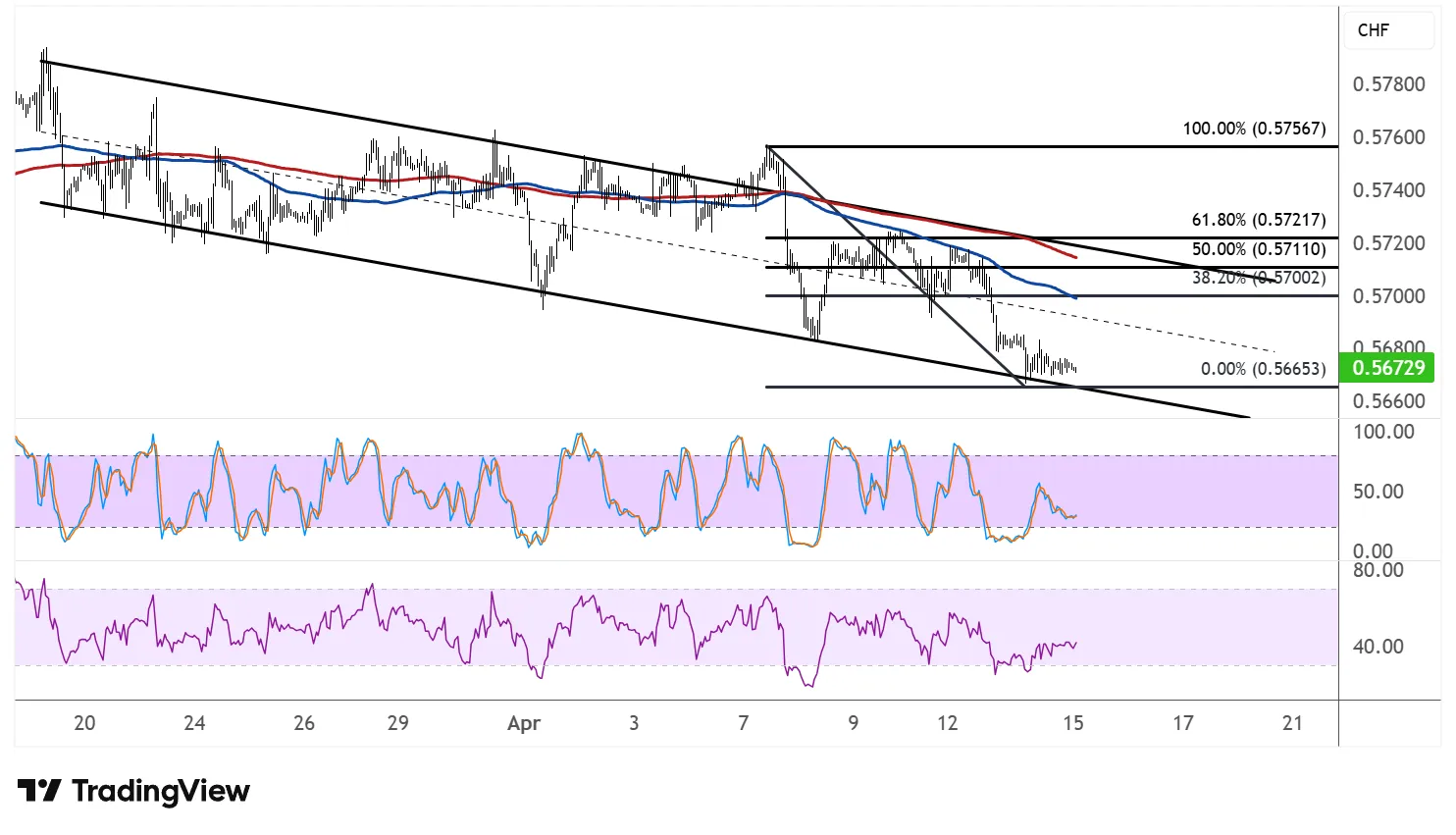Screen dimensions: 1456x835
Task: Click the 38.20% (0.57002) retracement label
Action: coord(1258,278)
